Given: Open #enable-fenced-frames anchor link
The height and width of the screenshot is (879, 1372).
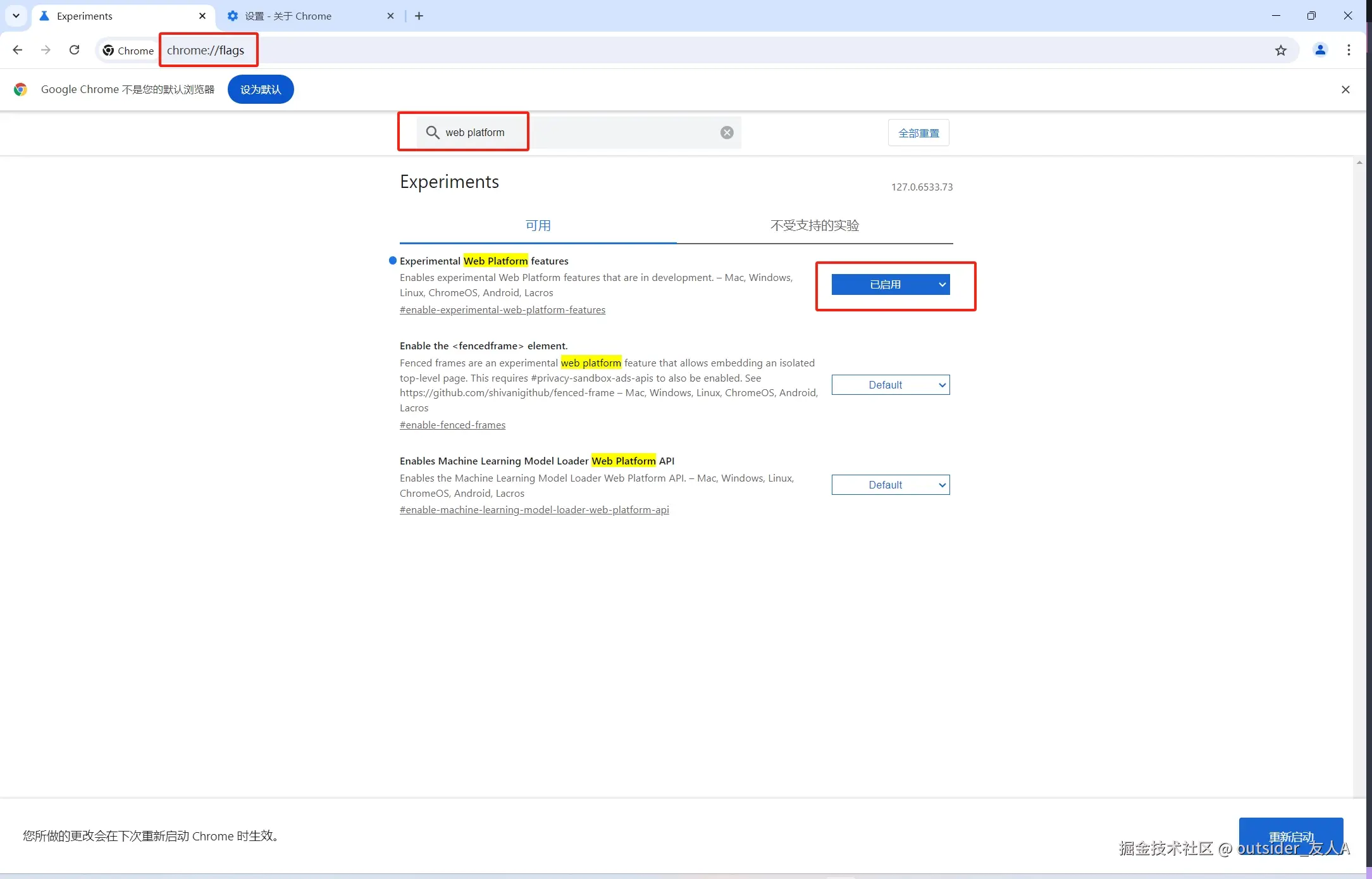Looking at the screenshot, I should 452,425.
